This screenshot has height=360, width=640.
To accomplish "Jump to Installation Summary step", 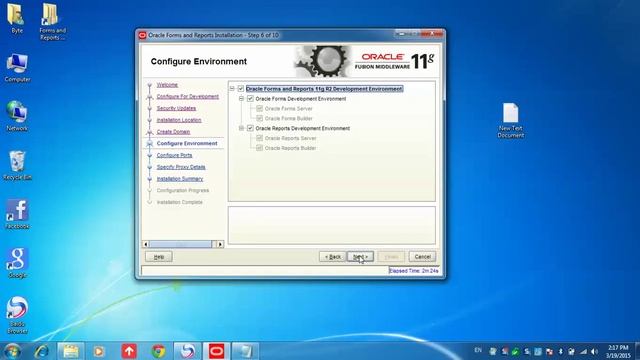I will (x=180, y=179).
